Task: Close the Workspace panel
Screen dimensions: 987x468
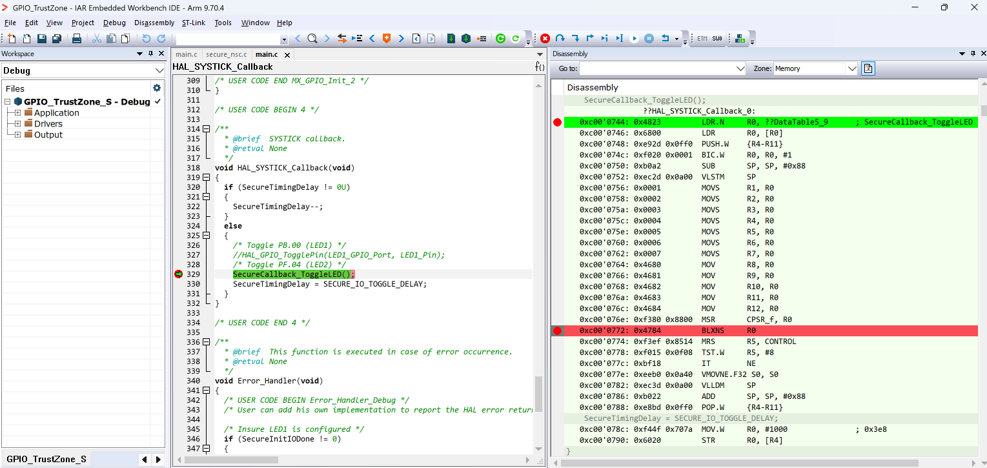Action: pos(161,54)
